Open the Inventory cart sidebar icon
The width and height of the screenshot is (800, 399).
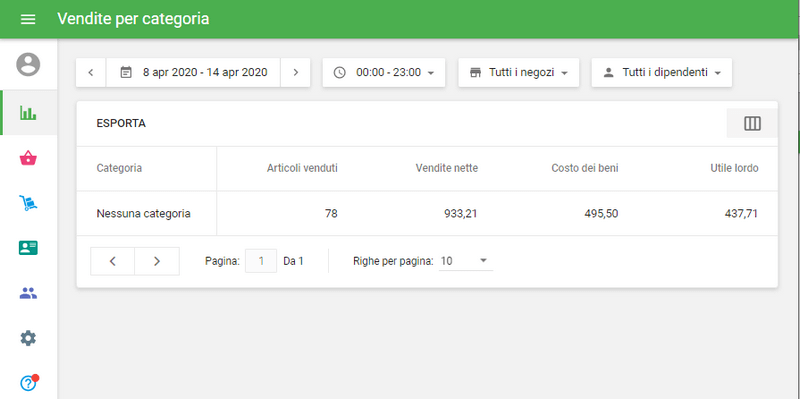28,203
